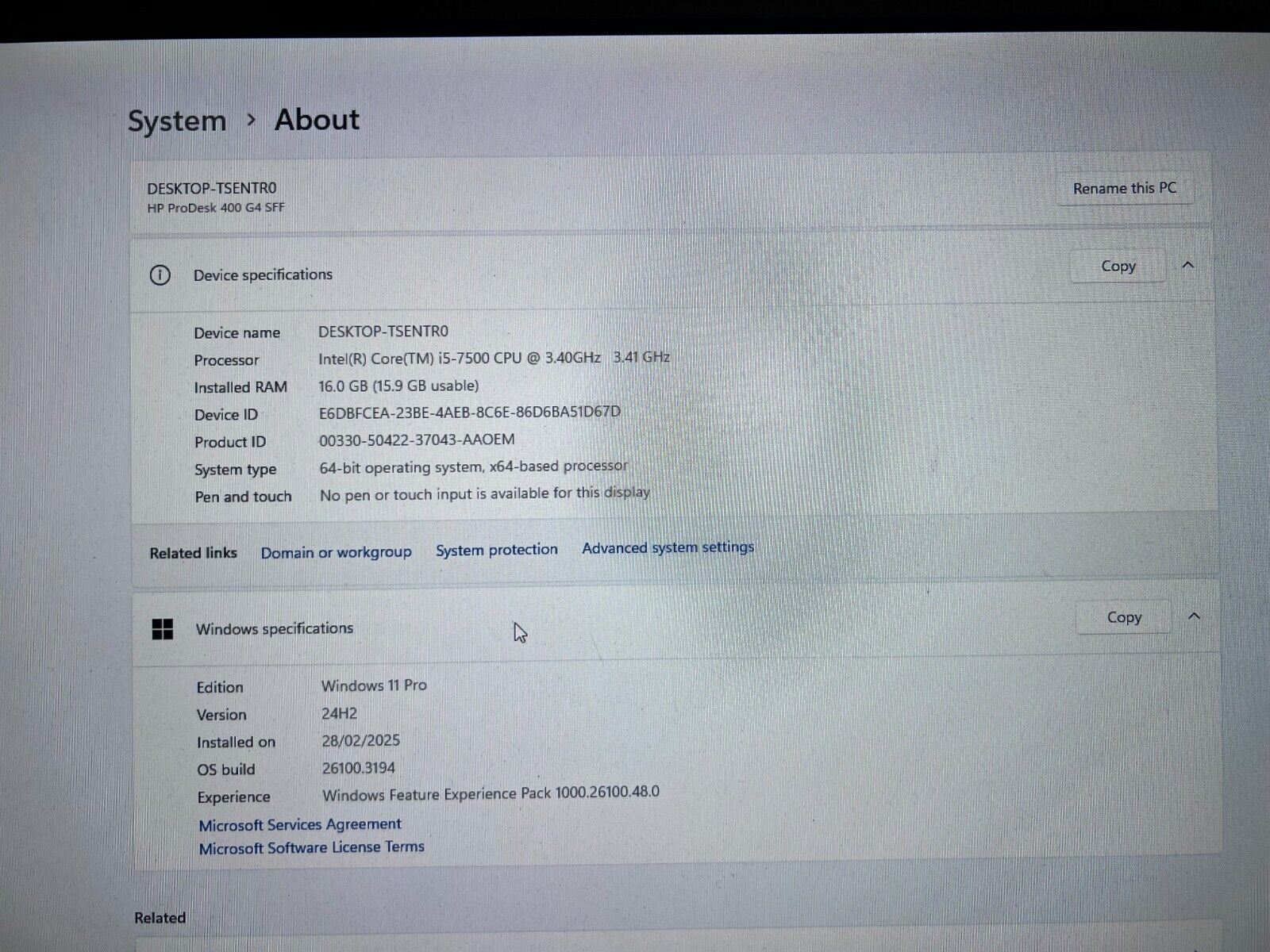Click the Windows logo icon beside Windows specifications
The width and height of the screenshot is (1270, 952).
point(162,629)
